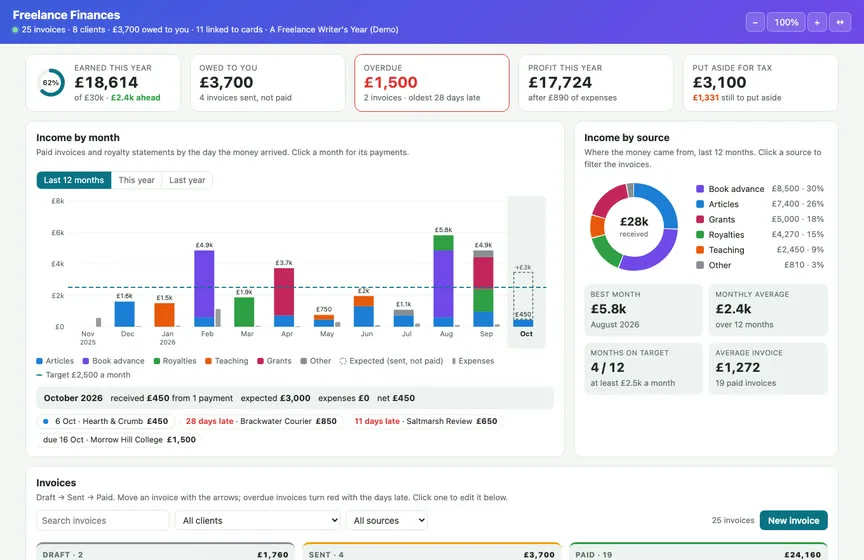Click the Best Month £5.8k tile
The width and height of the screenshot is (864, 560).
coord(643,310)
